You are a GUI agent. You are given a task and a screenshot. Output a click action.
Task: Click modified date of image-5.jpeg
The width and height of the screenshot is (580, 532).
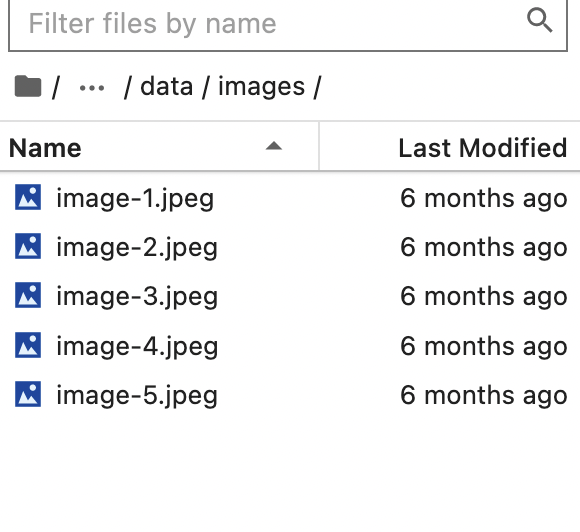483,395
